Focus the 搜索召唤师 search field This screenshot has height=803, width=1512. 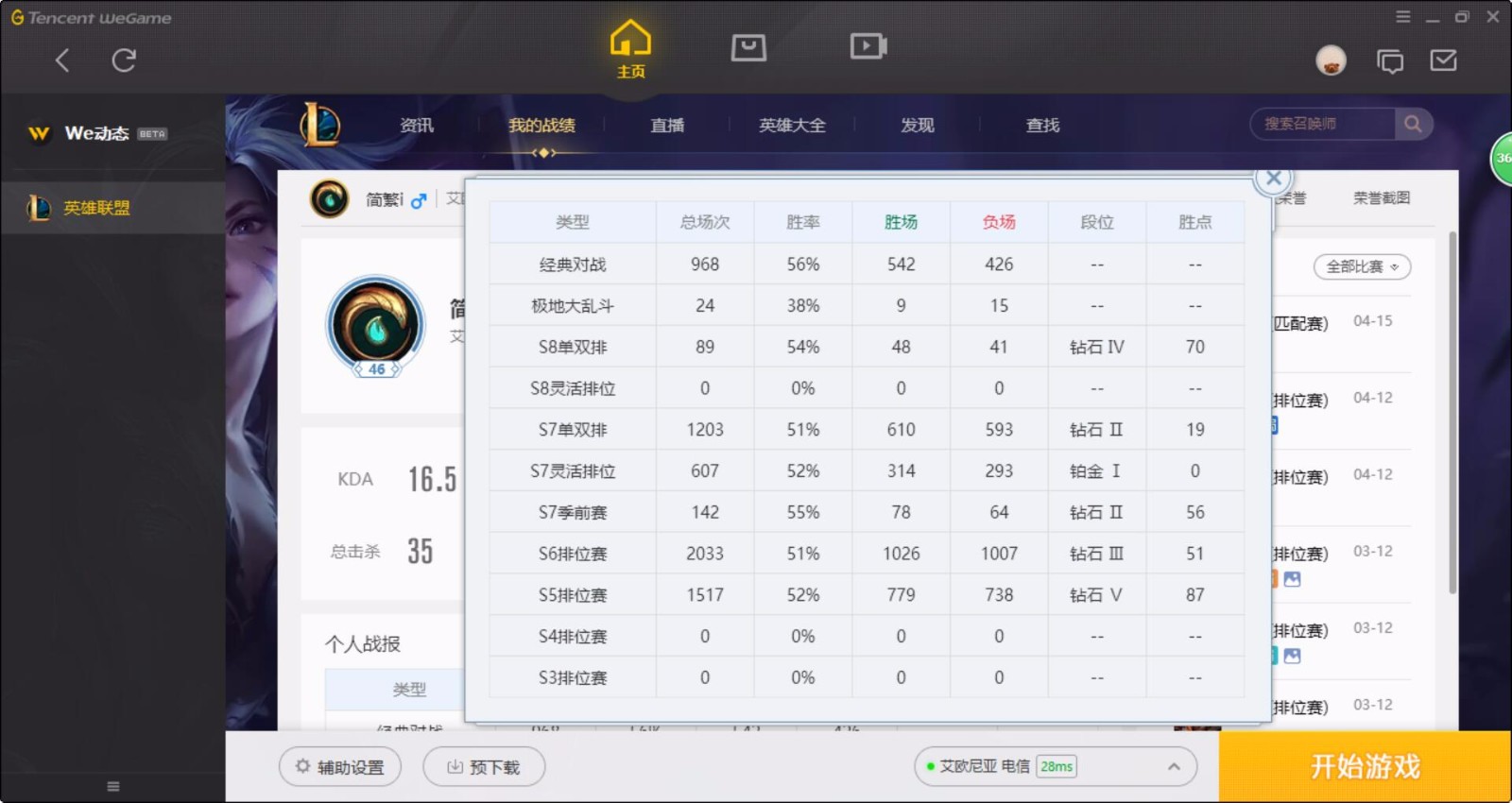click(x=1323, y=124)
